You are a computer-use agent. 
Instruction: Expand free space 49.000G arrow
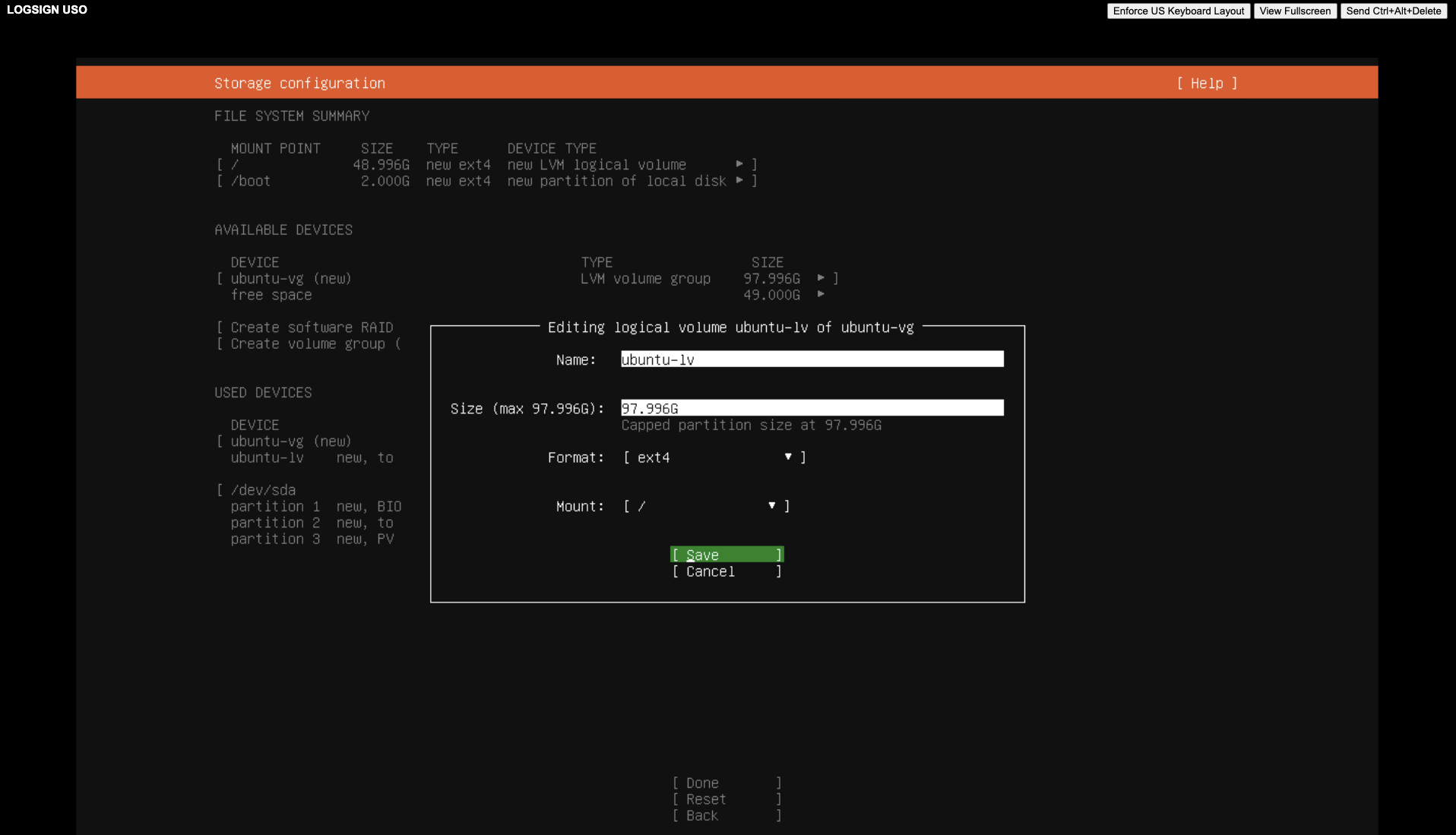point(821,294)
